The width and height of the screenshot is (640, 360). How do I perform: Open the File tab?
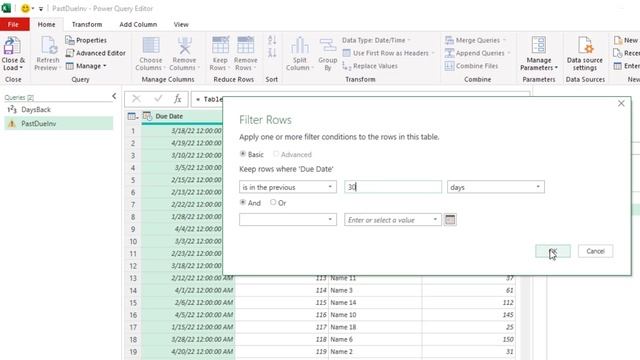[x=13, y=24]
